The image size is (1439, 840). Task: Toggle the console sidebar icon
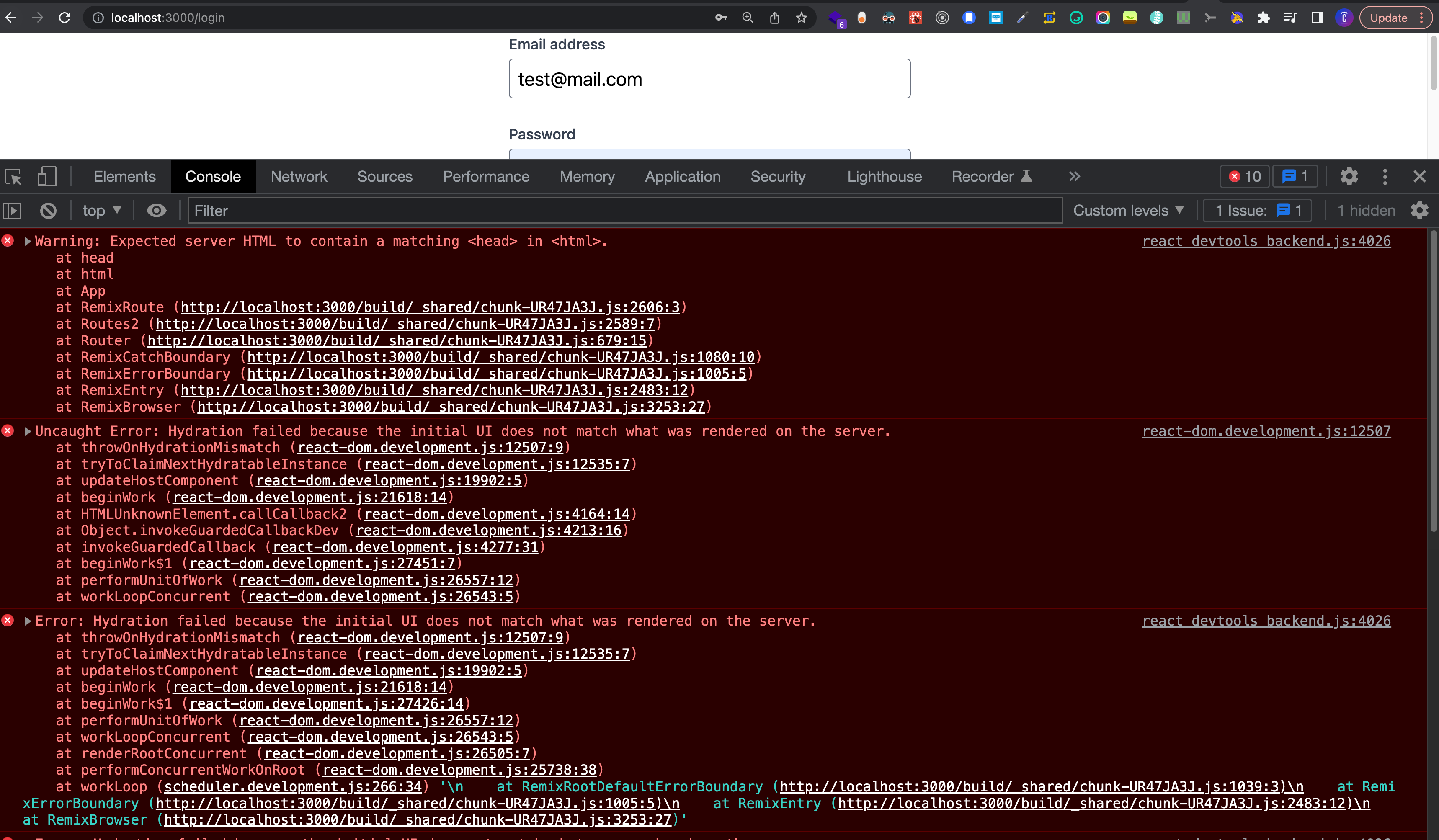pyautogui.click(x=12, y=211)
